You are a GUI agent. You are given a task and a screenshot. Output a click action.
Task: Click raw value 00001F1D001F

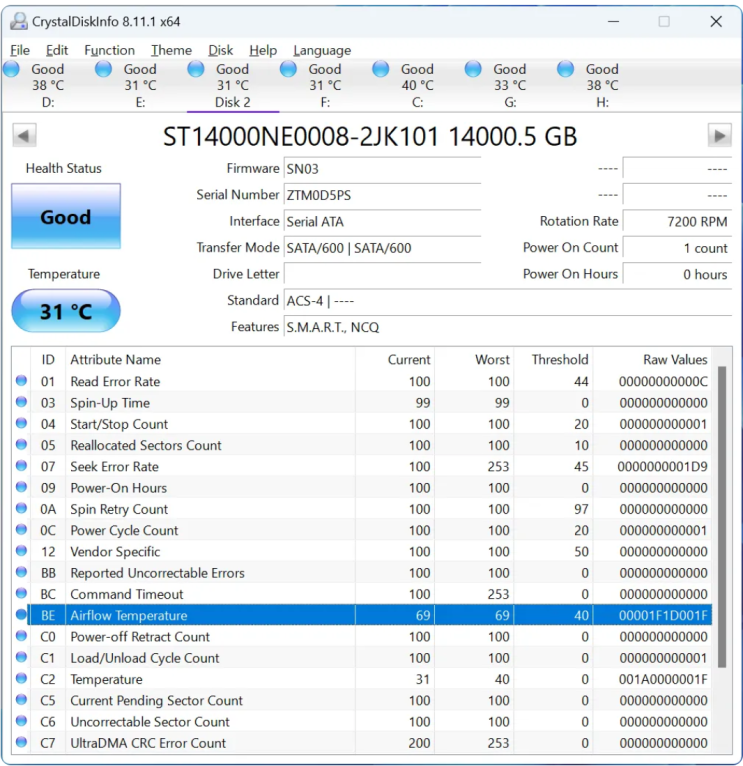tap(663, 616)
